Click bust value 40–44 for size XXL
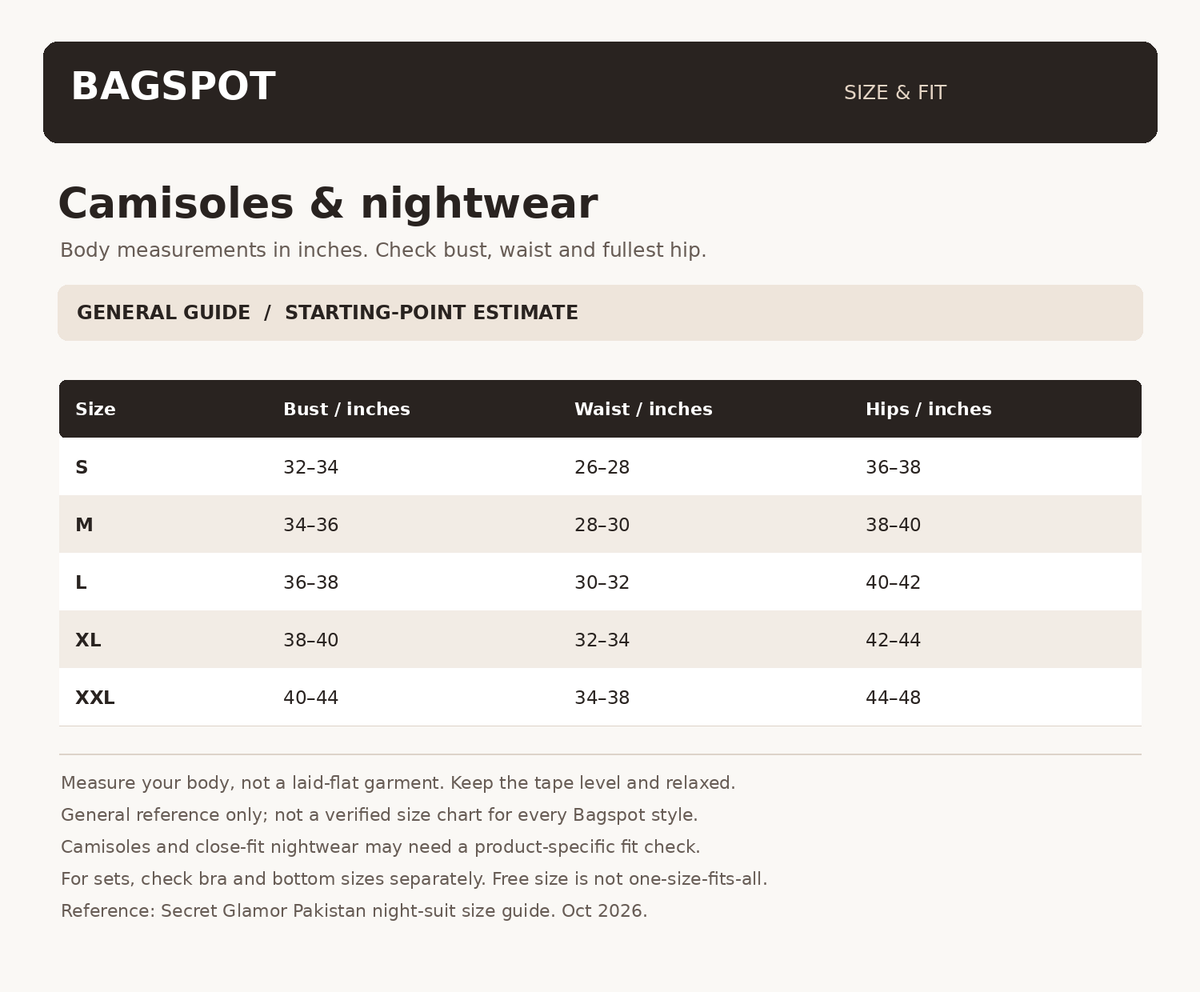The width and height of the screenshot is (1200, 992). [x=311, y=698]
